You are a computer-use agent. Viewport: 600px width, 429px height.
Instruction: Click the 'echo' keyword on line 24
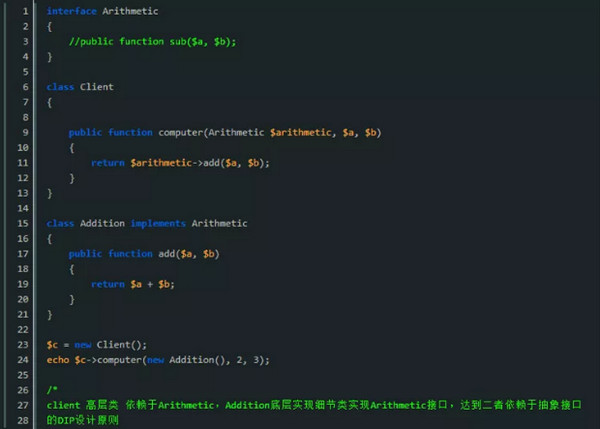pos(58,359)
